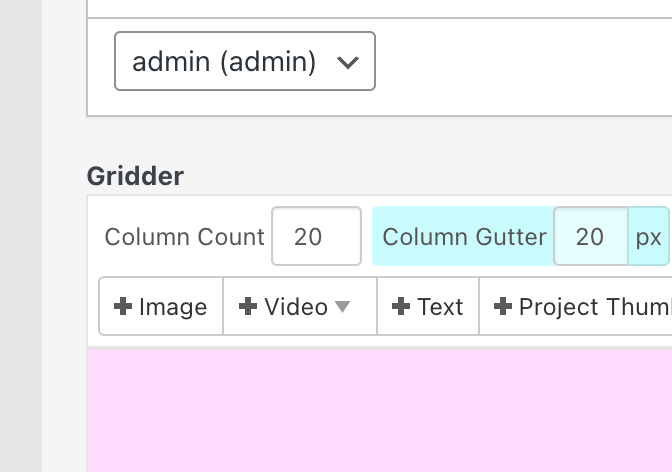Click the Column Gutter label text
Image resolution: width=672 pixels, height=472 pixels.
[464, 237]
